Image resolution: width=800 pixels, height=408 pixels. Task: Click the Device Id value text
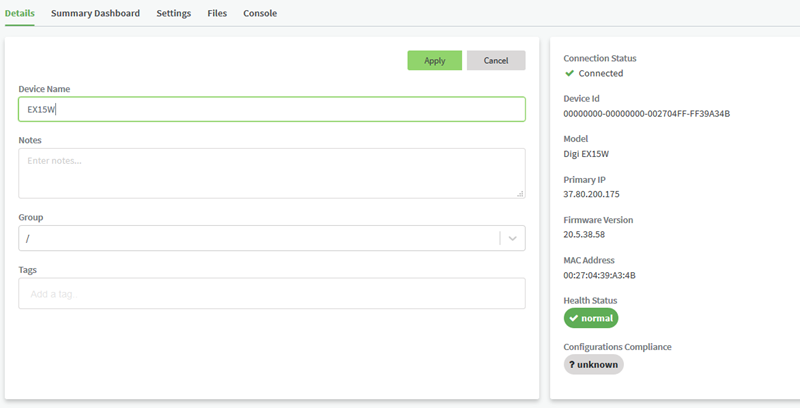pyautogui.click(x=647, y=113)
